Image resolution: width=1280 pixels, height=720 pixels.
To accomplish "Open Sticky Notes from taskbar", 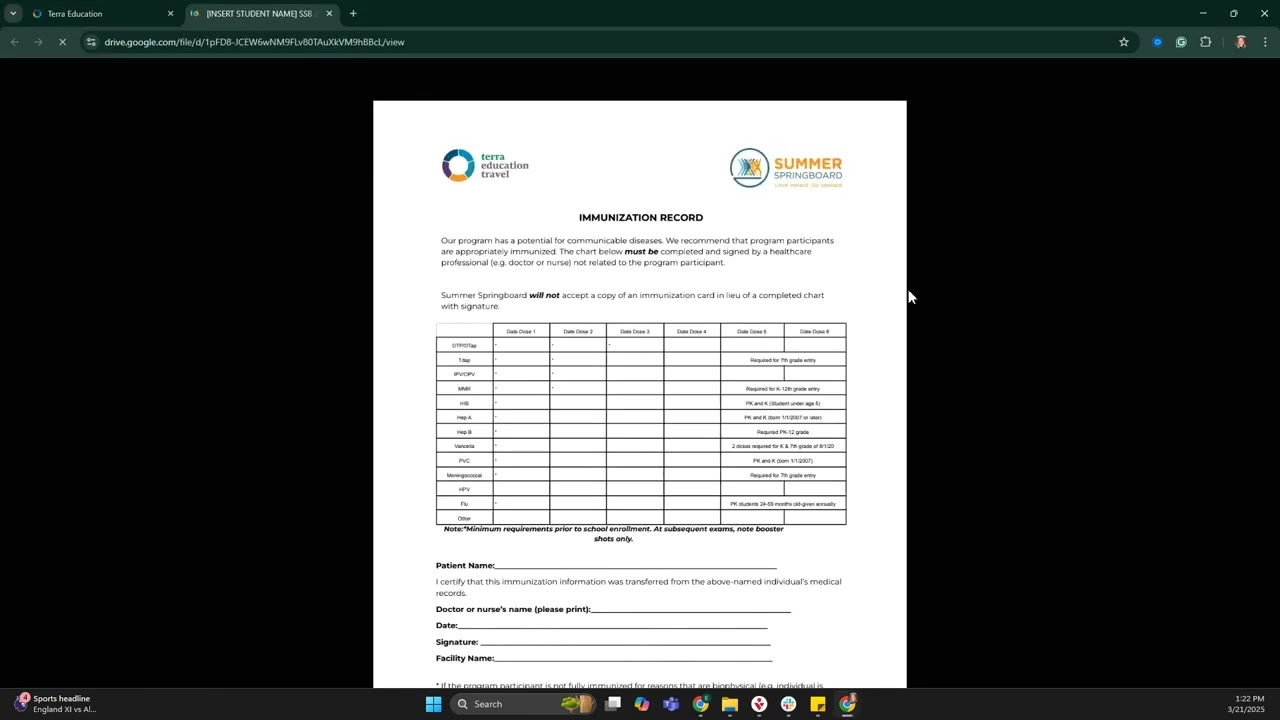I will pyautogui.click(x=818, y=704).
